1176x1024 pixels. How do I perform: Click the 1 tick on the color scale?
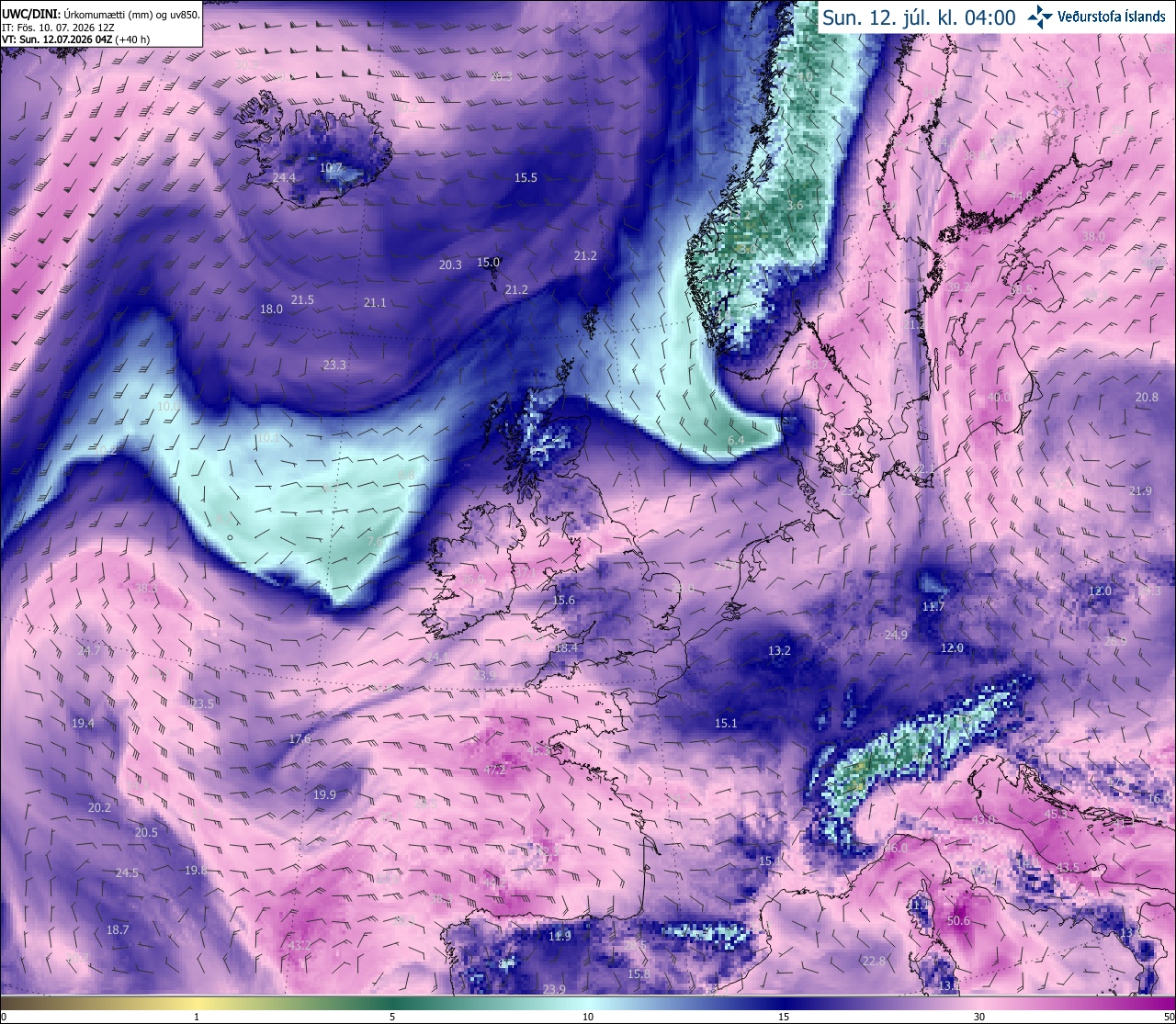(197, 1017)
